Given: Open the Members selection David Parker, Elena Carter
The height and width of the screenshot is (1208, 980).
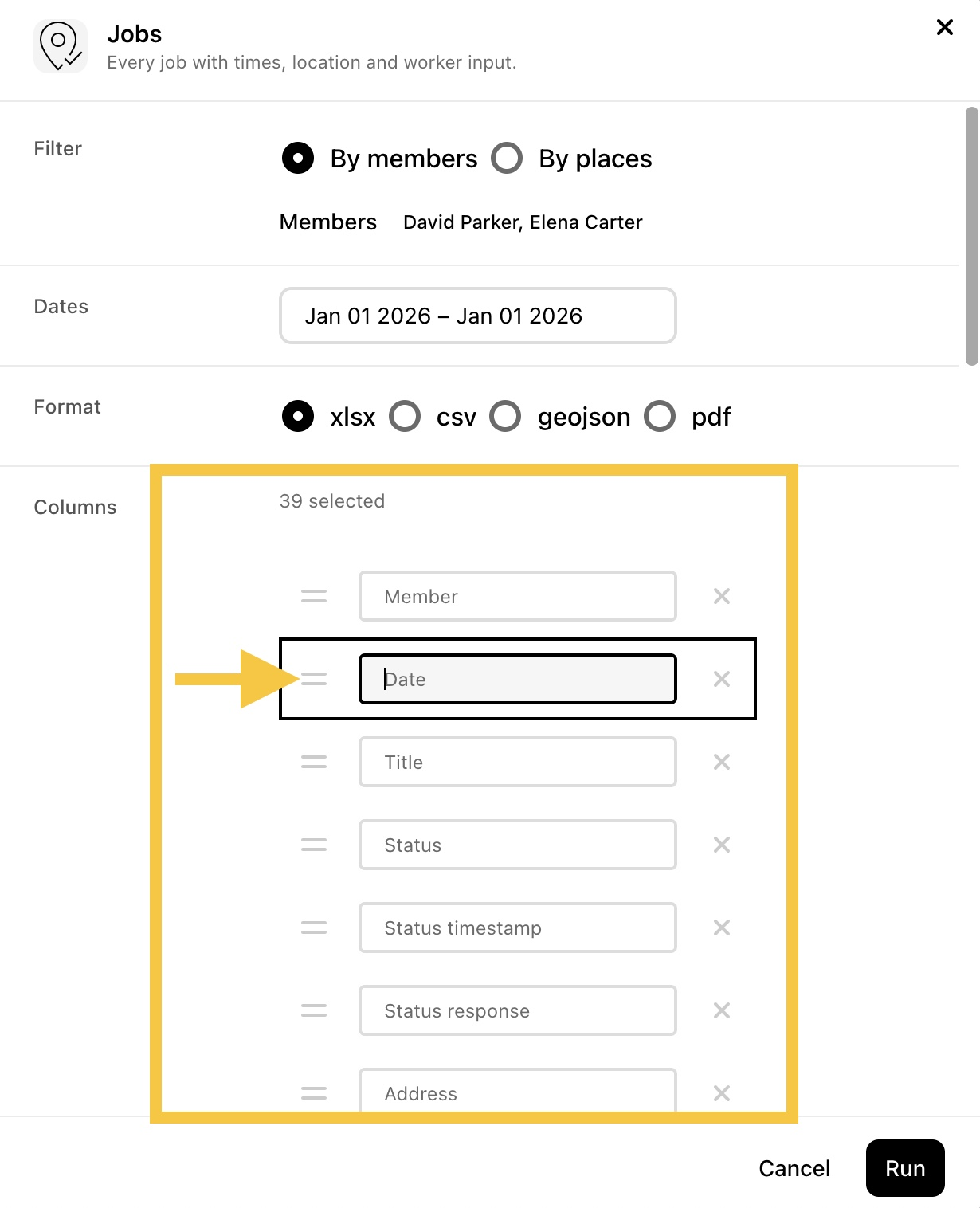Looking at the screenshot, I should (x=523, y=222).
